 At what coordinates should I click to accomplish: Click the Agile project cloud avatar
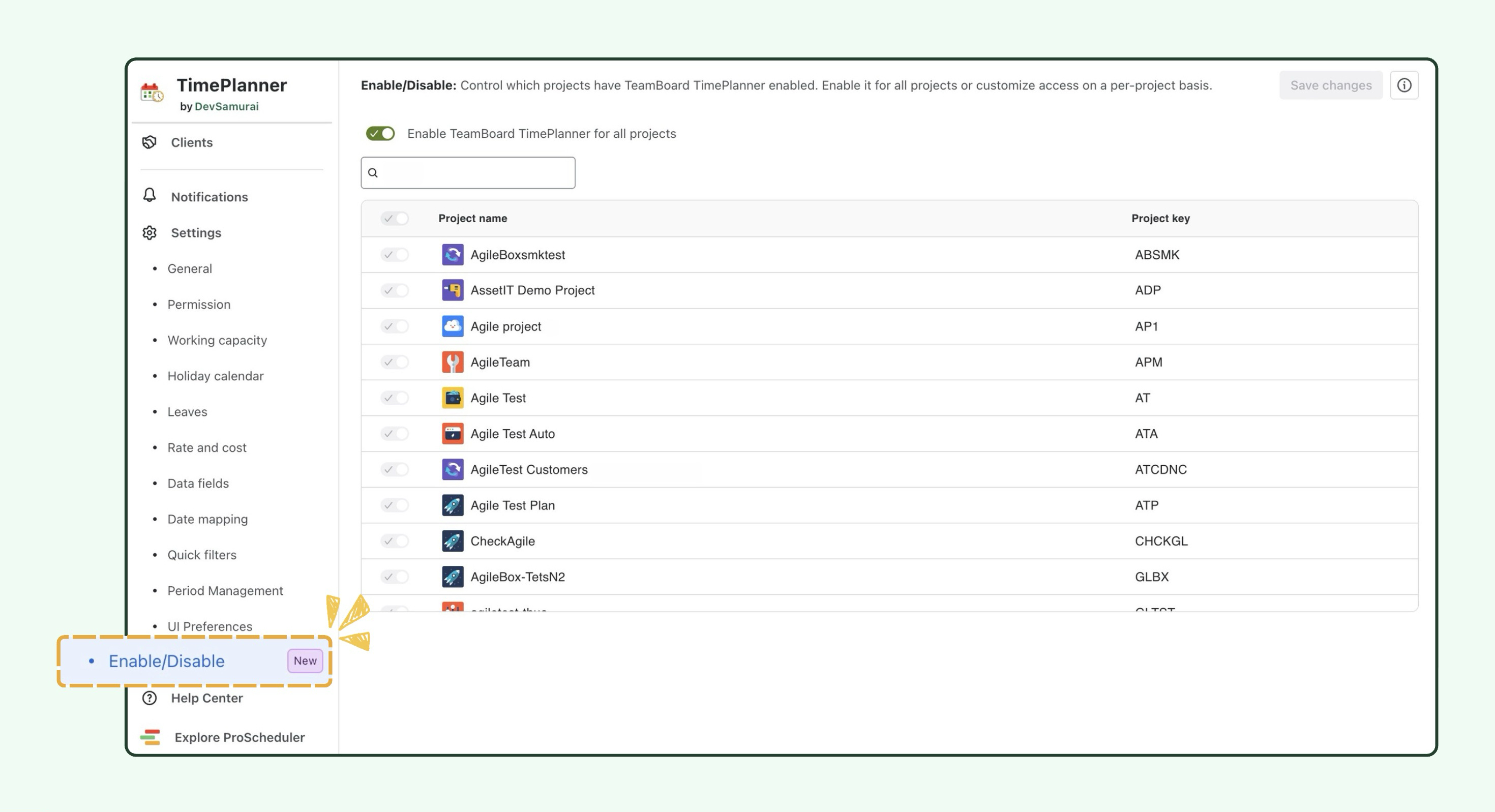click(453, 326)
